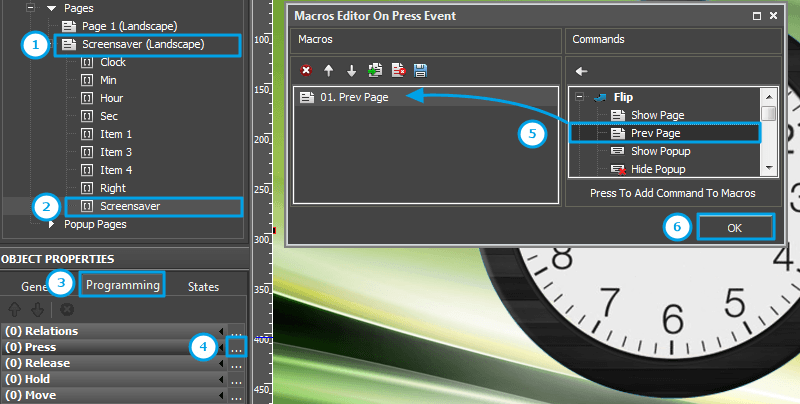Image resolution: width=800 pixels, height=404 pixels.
Task: Open Relations editor with ellipsis button
Action: tap(236, 332)
